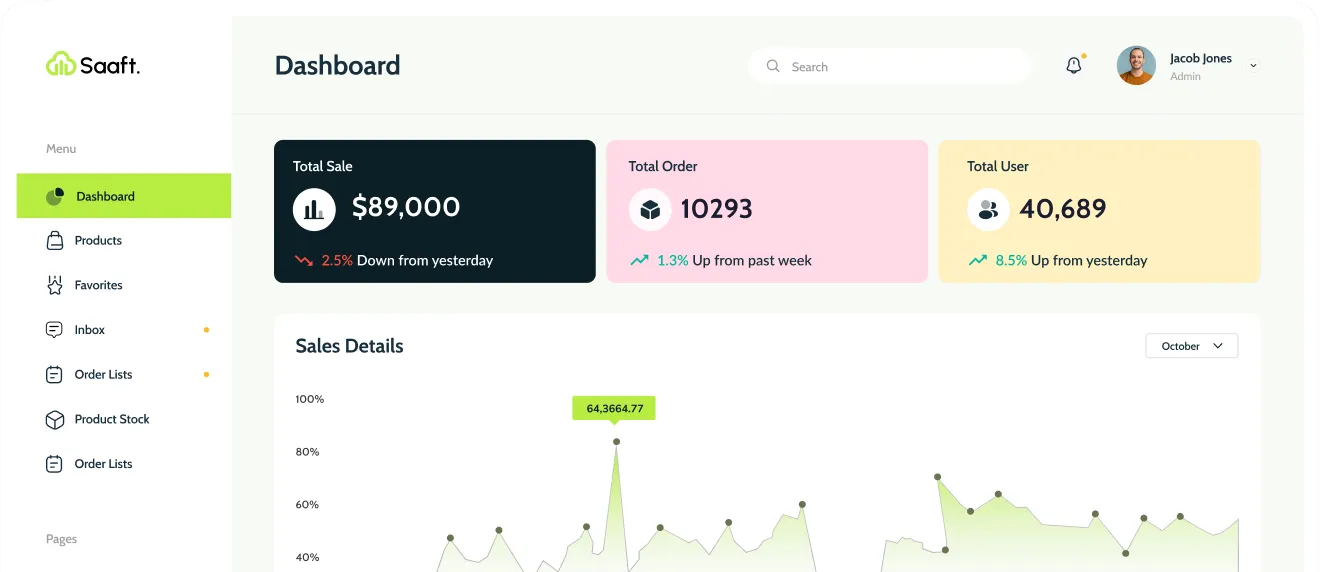
Task: Click the 8.5% Up from yesterday text
Action: coord(1071,260)
